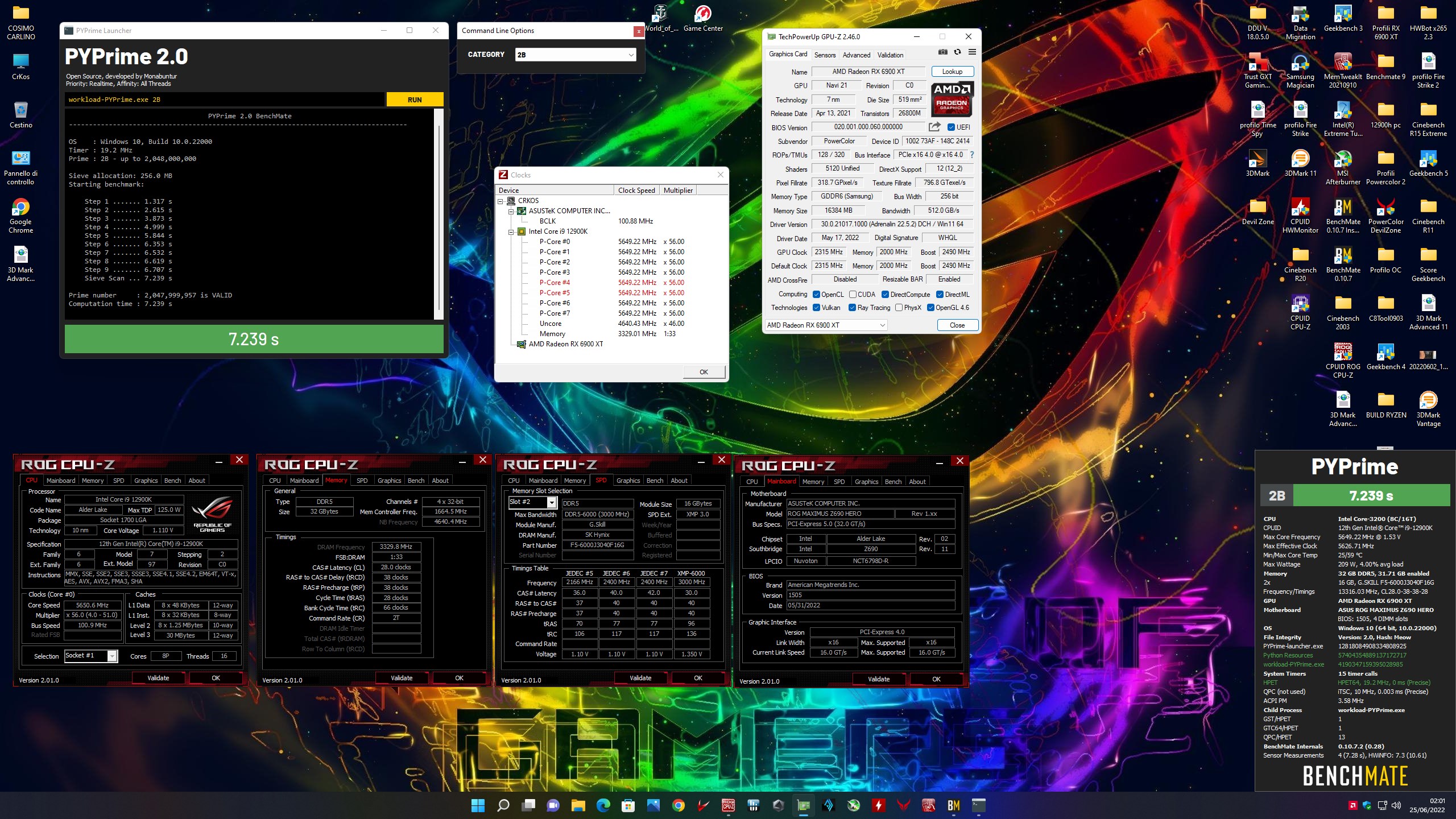Select the 3DMark 11 desktop icon
The height and width of the screenshot is (819, 1456).
(1300, 163)
